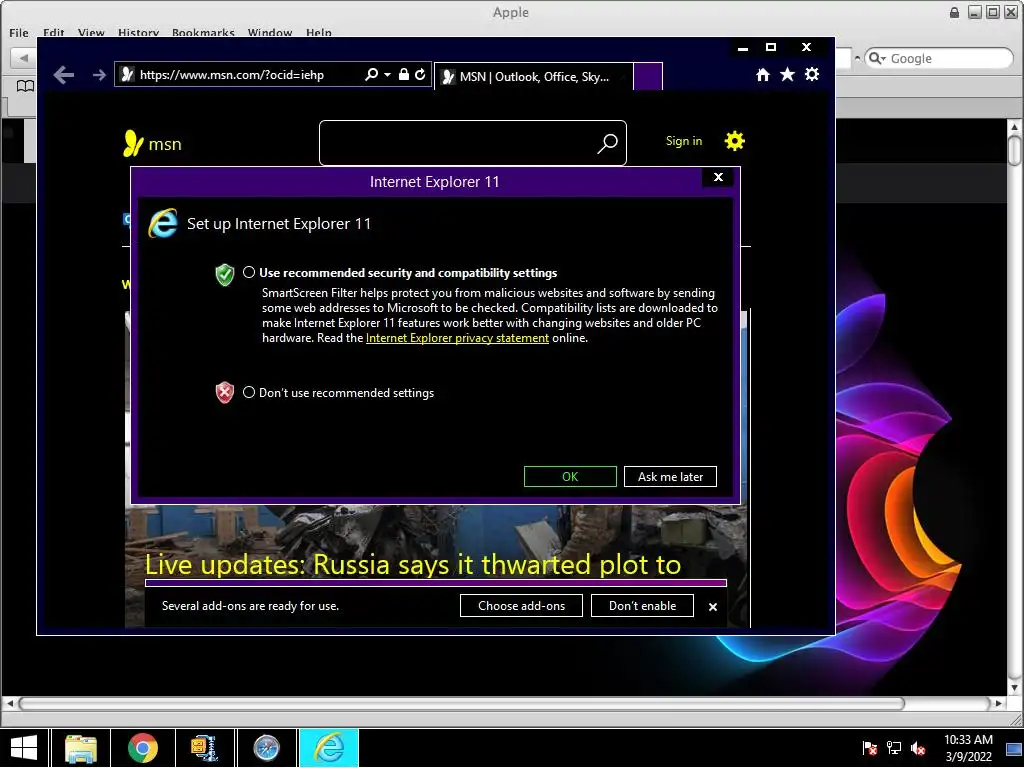Click Internet Explorer taskbar icon
Image resolution: width=1024 pixels, height=768 pixels.
[329, 748]
